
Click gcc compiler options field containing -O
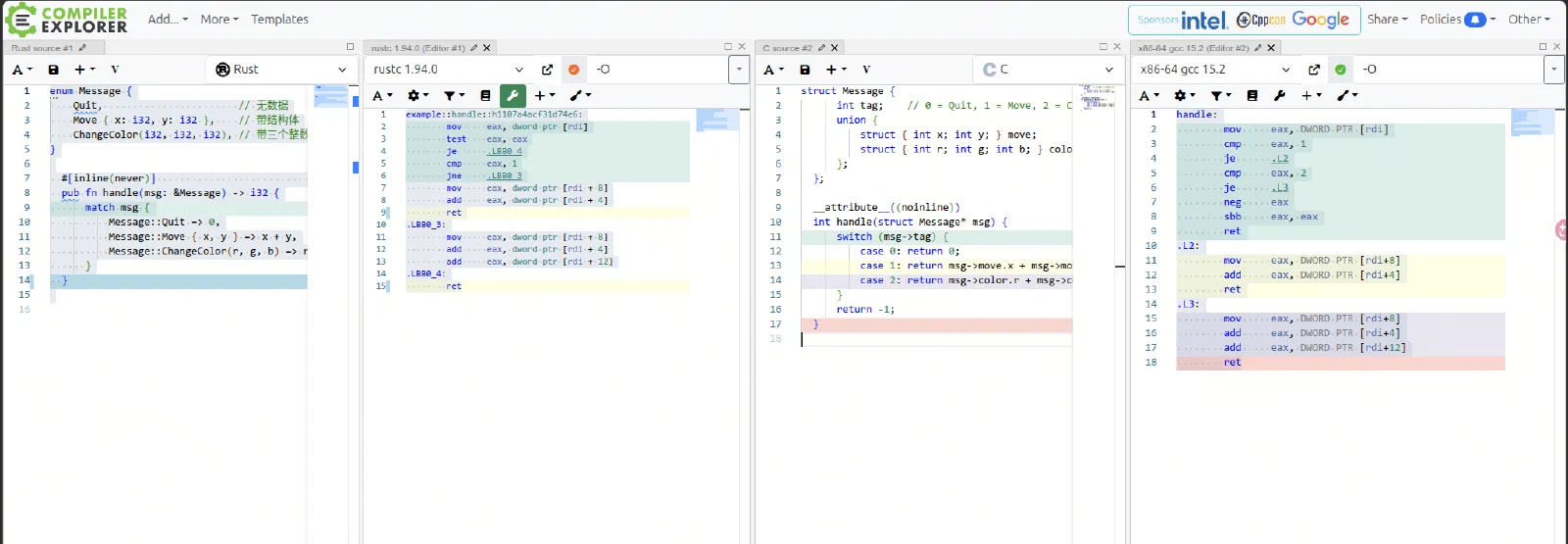click(x=1449, y=70)
